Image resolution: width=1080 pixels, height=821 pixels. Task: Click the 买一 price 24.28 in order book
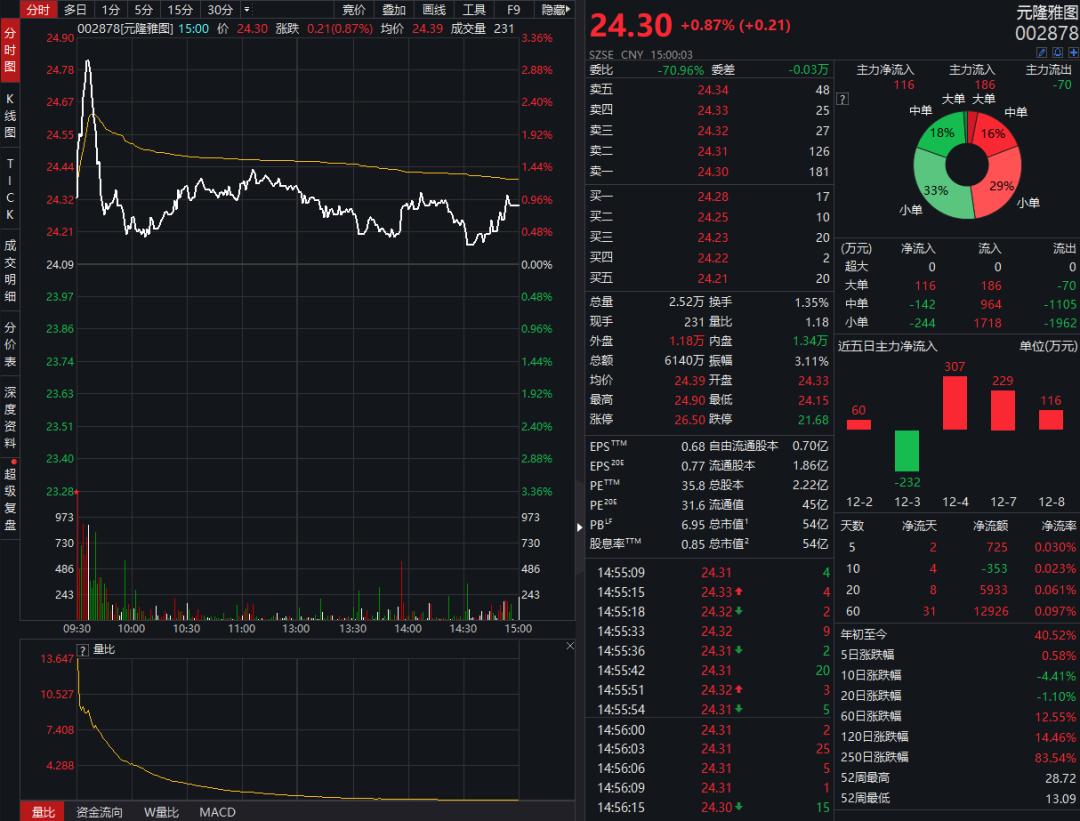[x=713, y=197]
